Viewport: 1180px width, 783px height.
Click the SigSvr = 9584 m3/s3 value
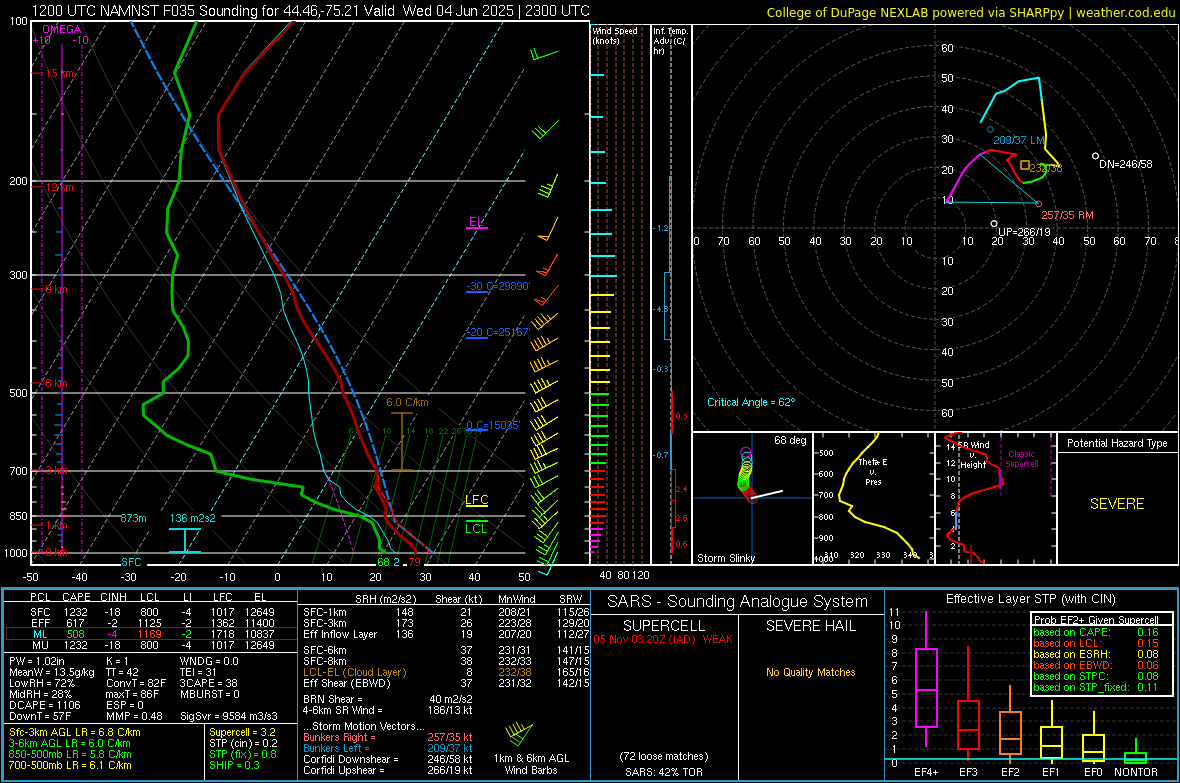pyautogui.click(x=229, y=717)
